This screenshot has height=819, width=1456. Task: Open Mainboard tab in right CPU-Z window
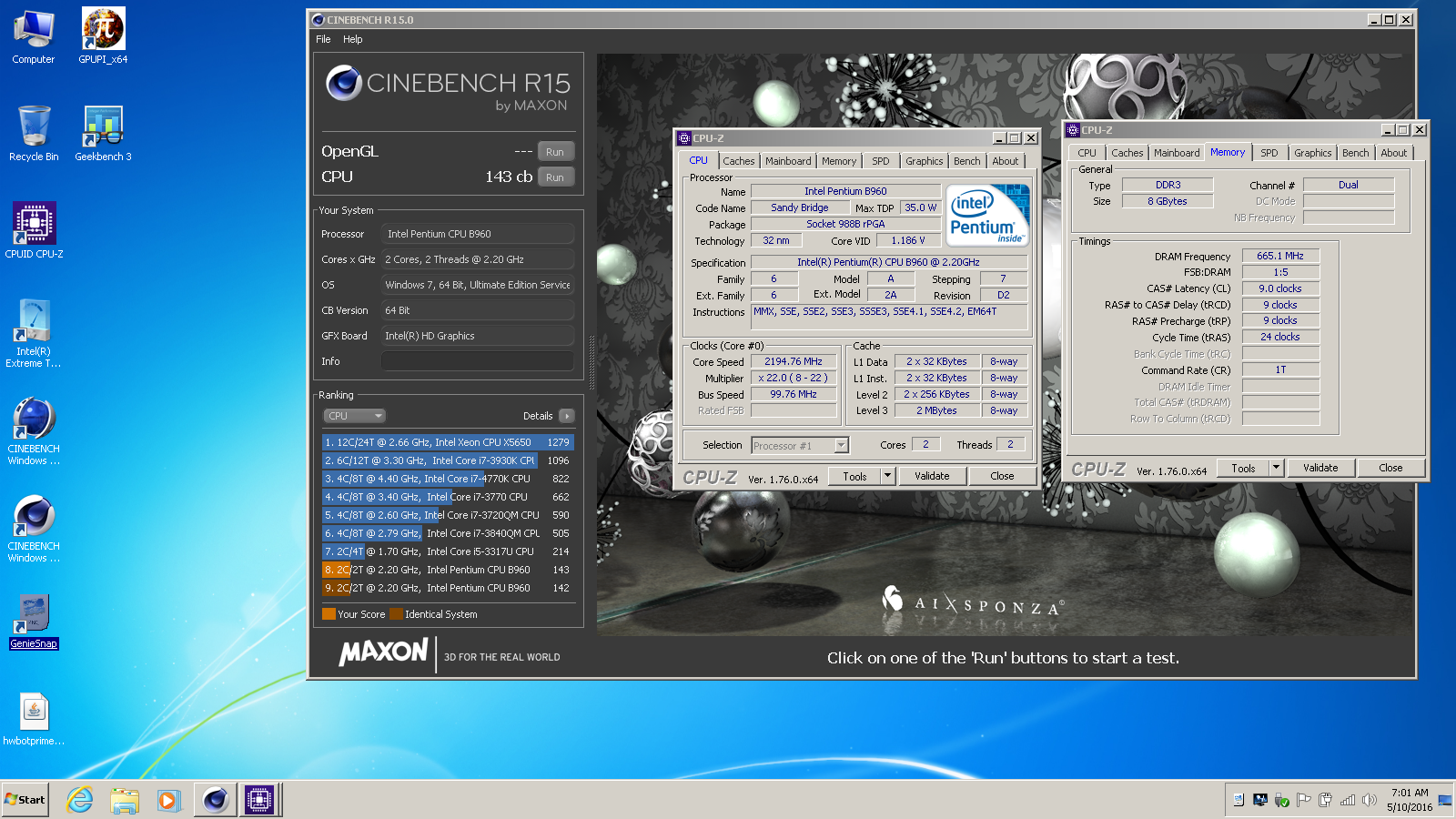[x=1177, y=153]
